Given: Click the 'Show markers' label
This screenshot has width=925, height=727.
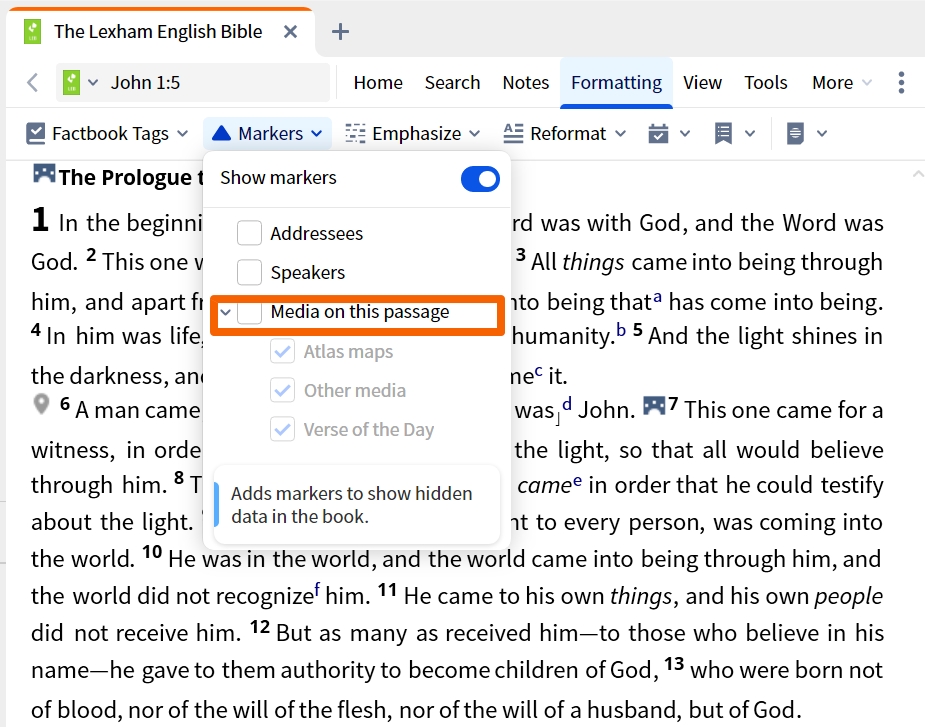Looking at the screenshot, I should (x=278, y=178).
